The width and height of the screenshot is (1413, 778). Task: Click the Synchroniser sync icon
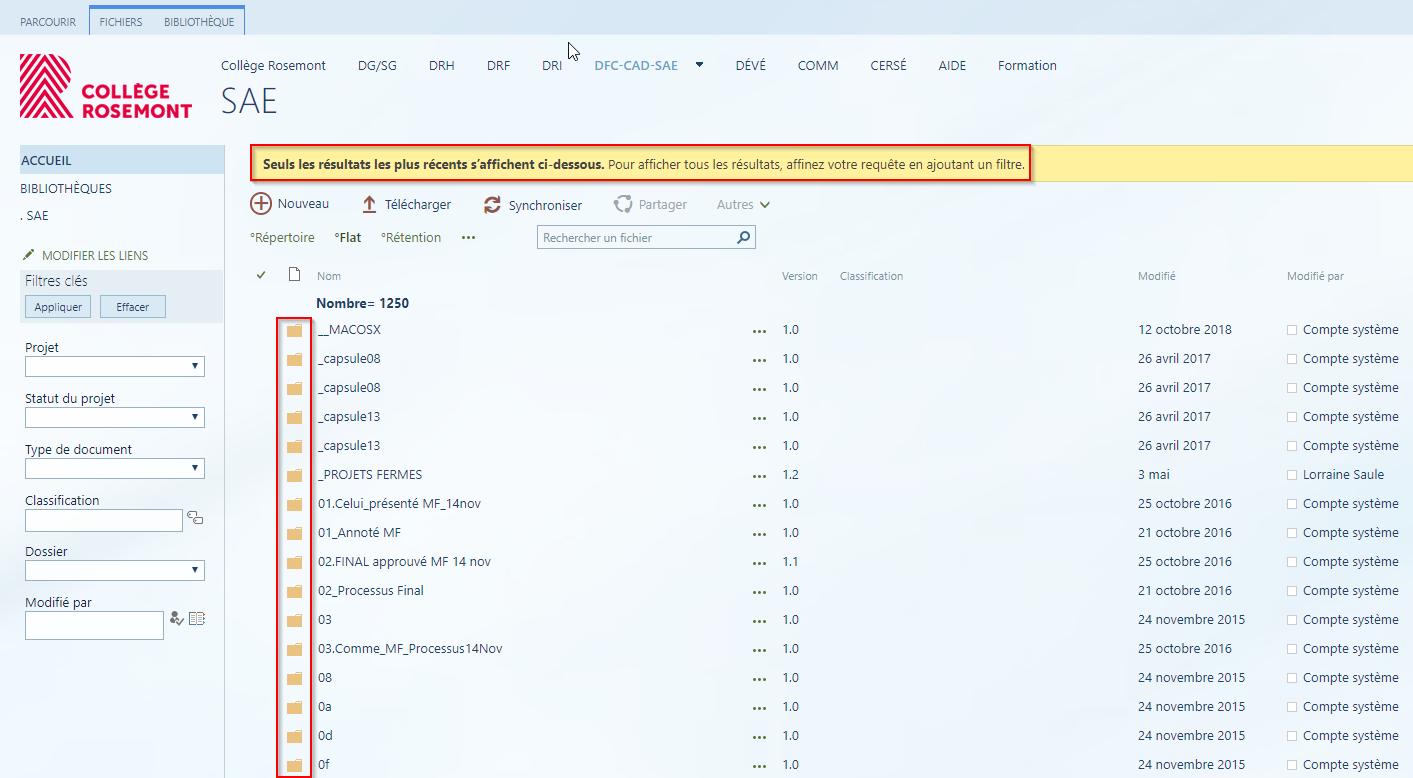(x=492, y=205)
